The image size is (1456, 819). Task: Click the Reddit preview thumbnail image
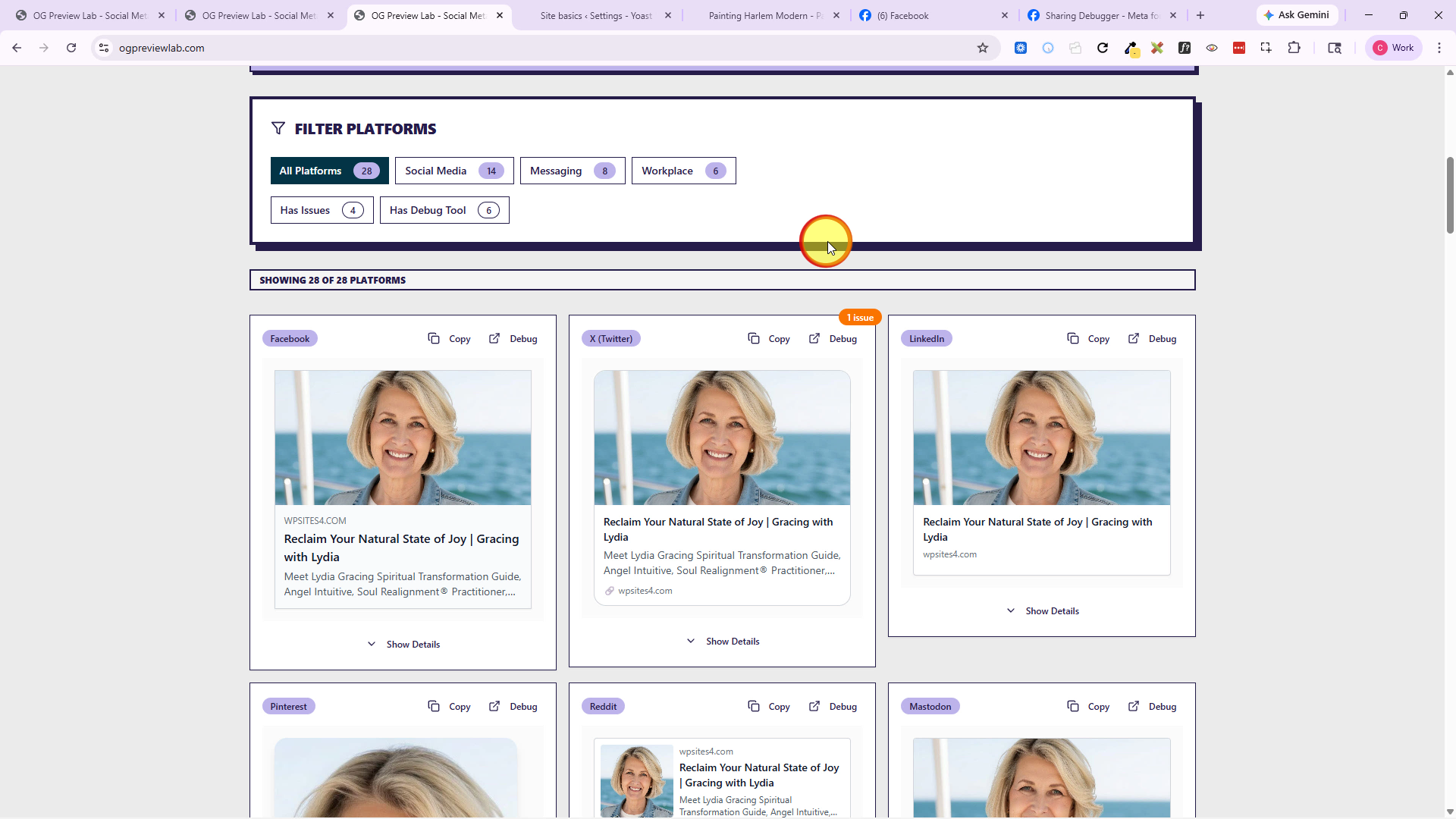click(x=636, y=781)
